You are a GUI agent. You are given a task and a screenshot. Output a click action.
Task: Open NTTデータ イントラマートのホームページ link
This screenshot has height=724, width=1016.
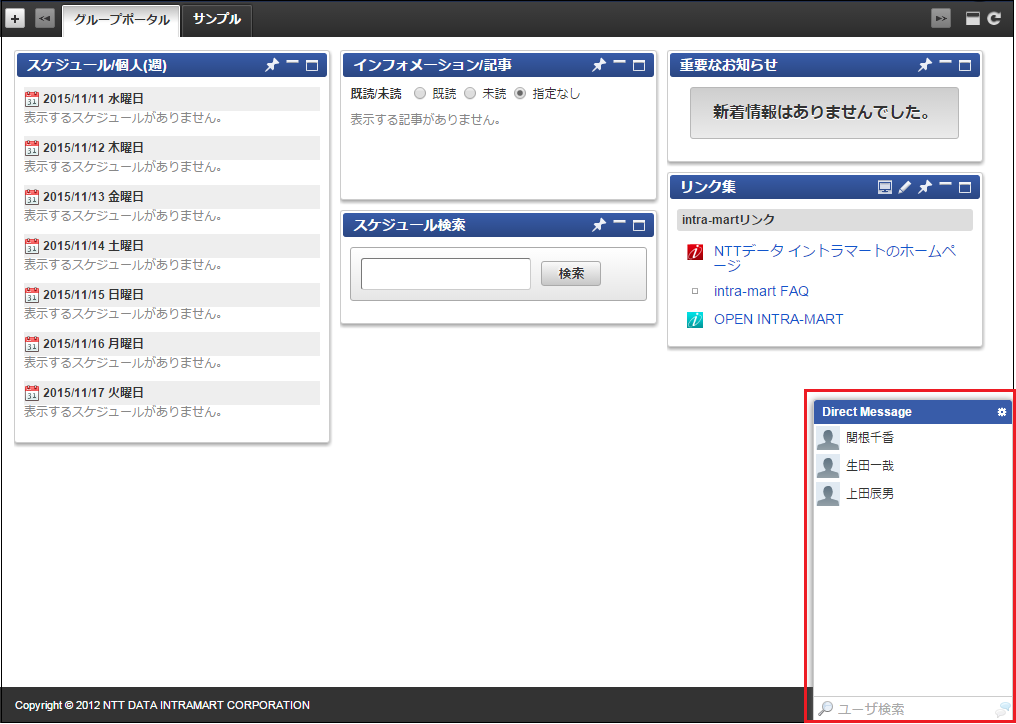pos(835,258)
